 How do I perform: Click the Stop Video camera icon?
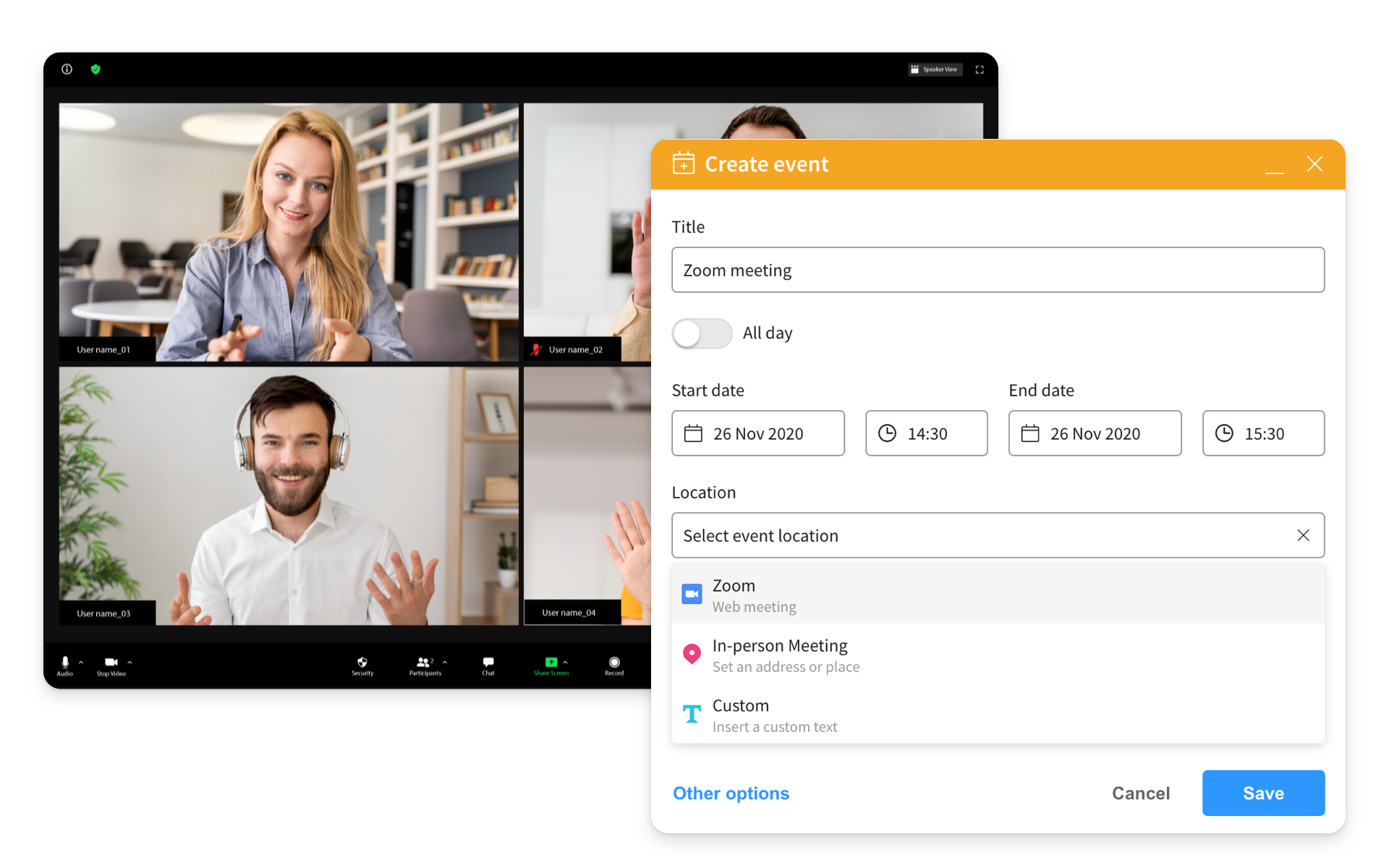tap(111, 662)
